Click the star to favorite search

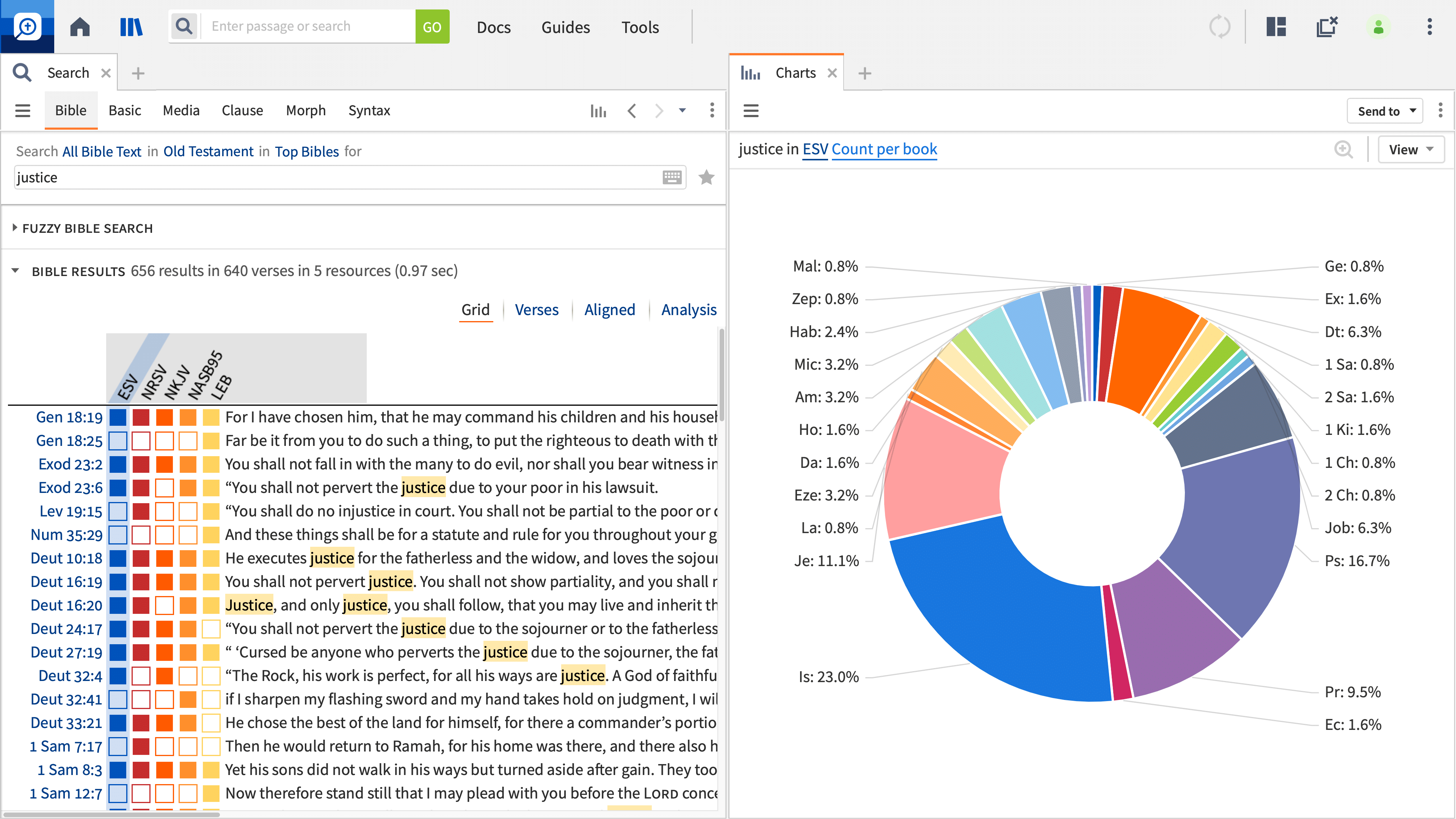point(706,177)
